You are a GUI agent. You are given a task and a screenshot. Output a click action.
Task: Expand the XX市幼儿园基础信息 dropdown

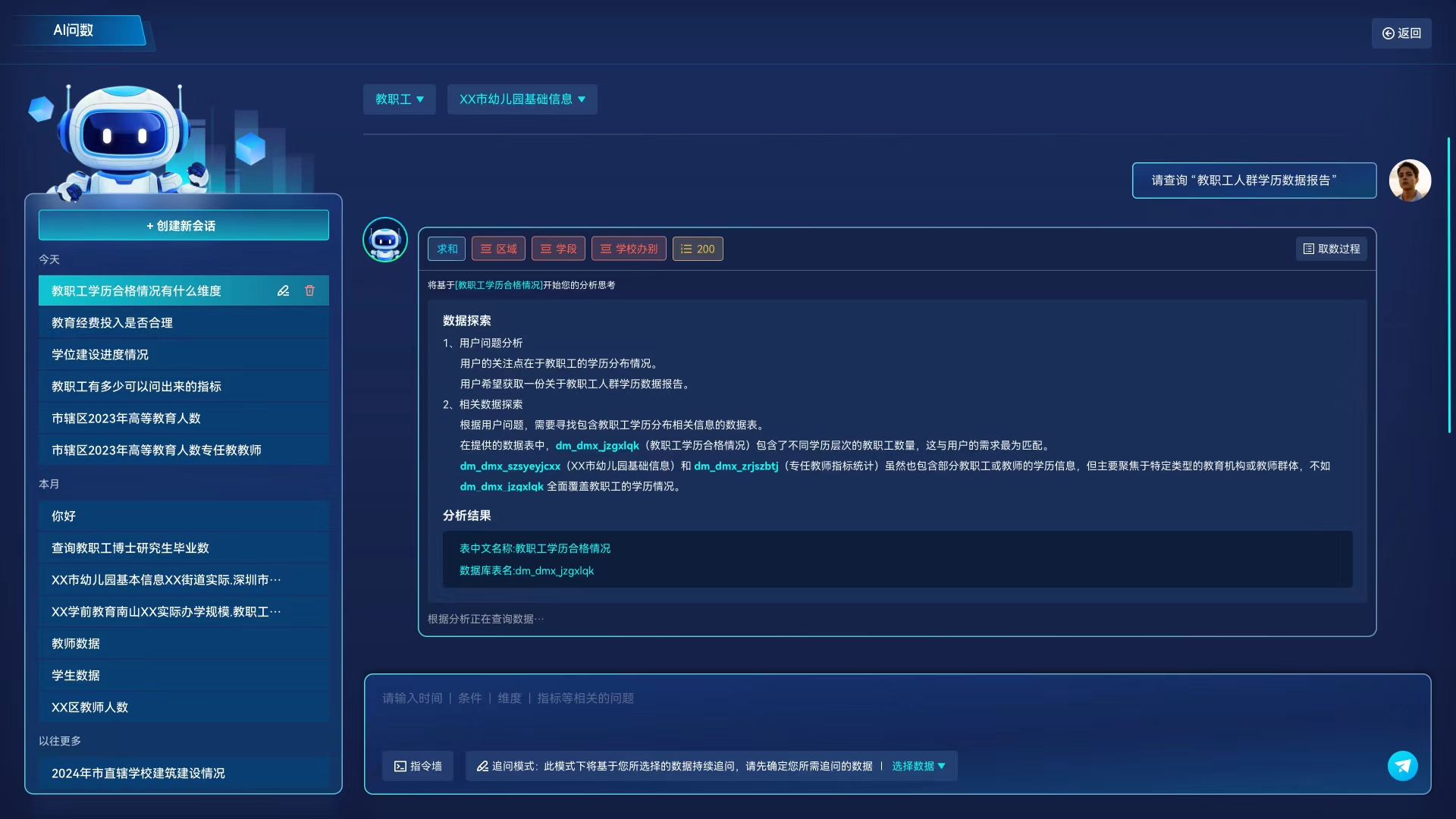click(522, 99)
